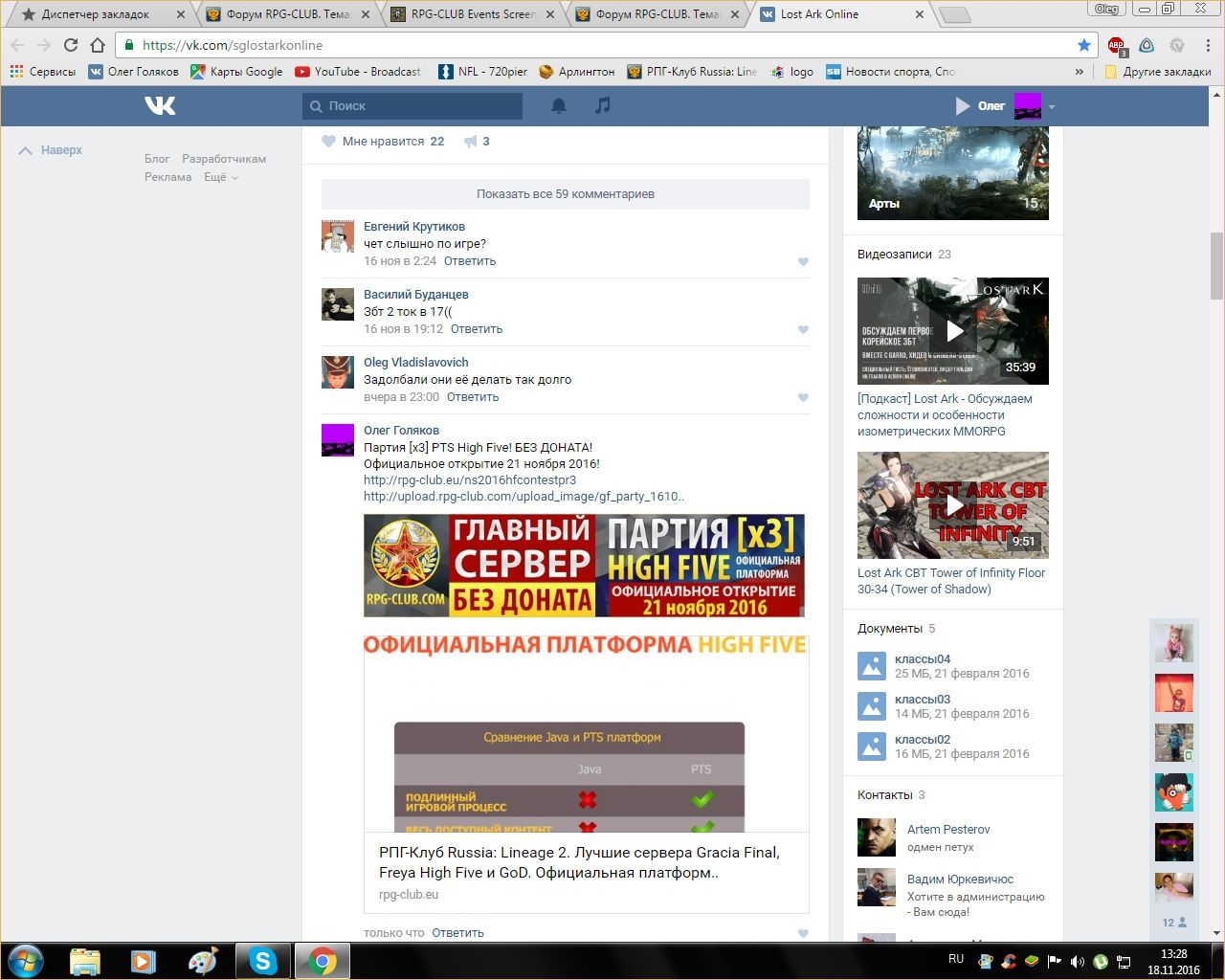Go to Chrome home page
This screenshot has height=980, width=1225.
coord(98,45)
